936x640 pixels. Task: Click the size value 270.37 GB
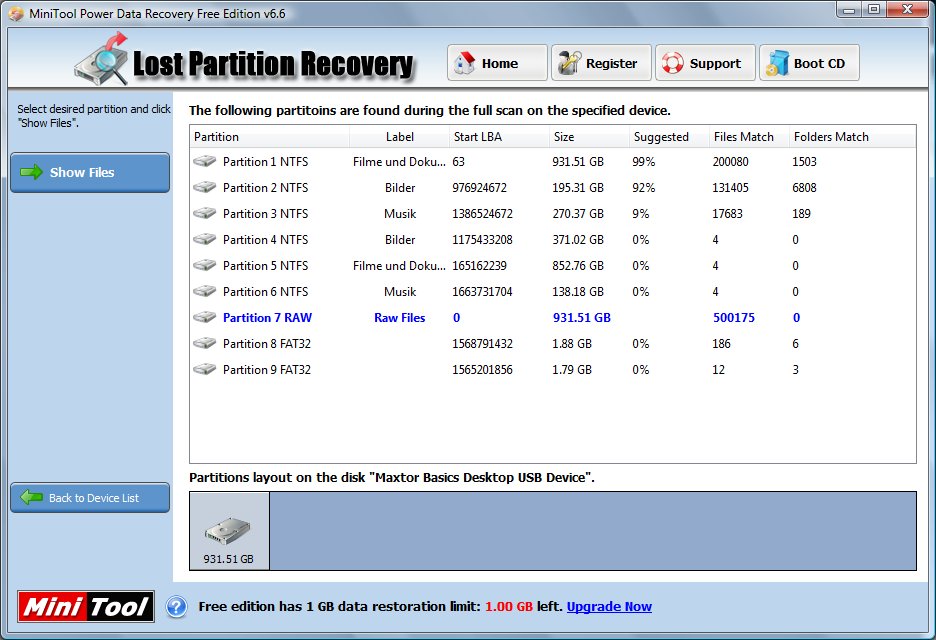[578, 214]
